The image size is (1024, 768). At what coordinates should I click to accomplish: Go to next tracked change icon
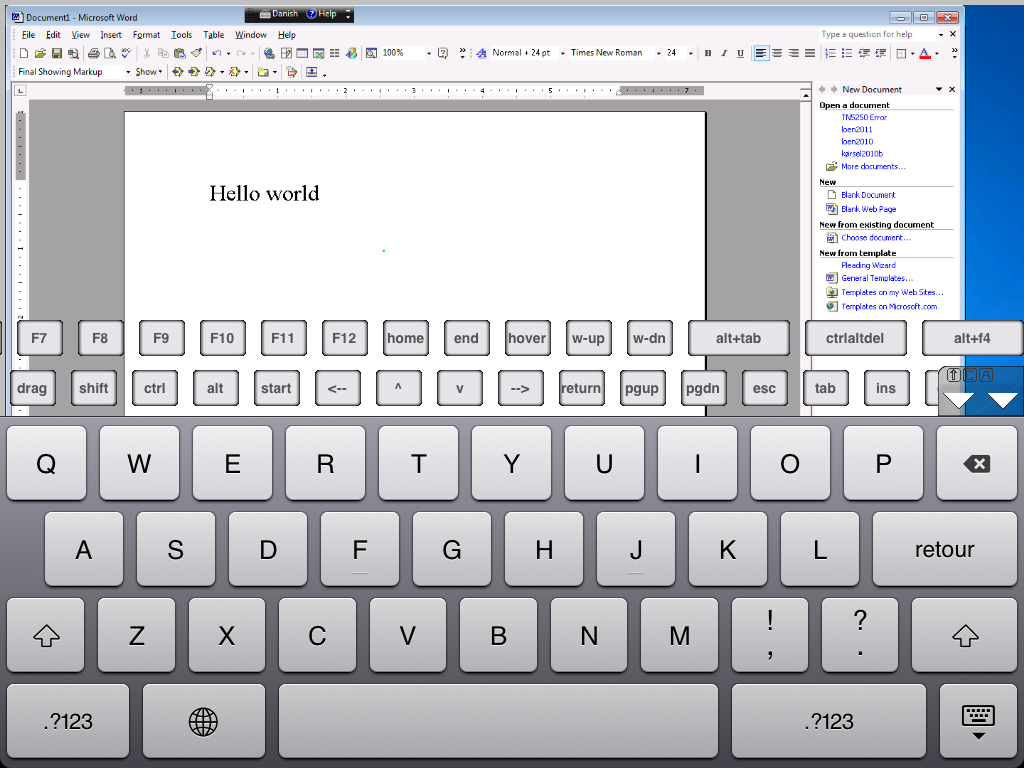click(x=194, y=72)
